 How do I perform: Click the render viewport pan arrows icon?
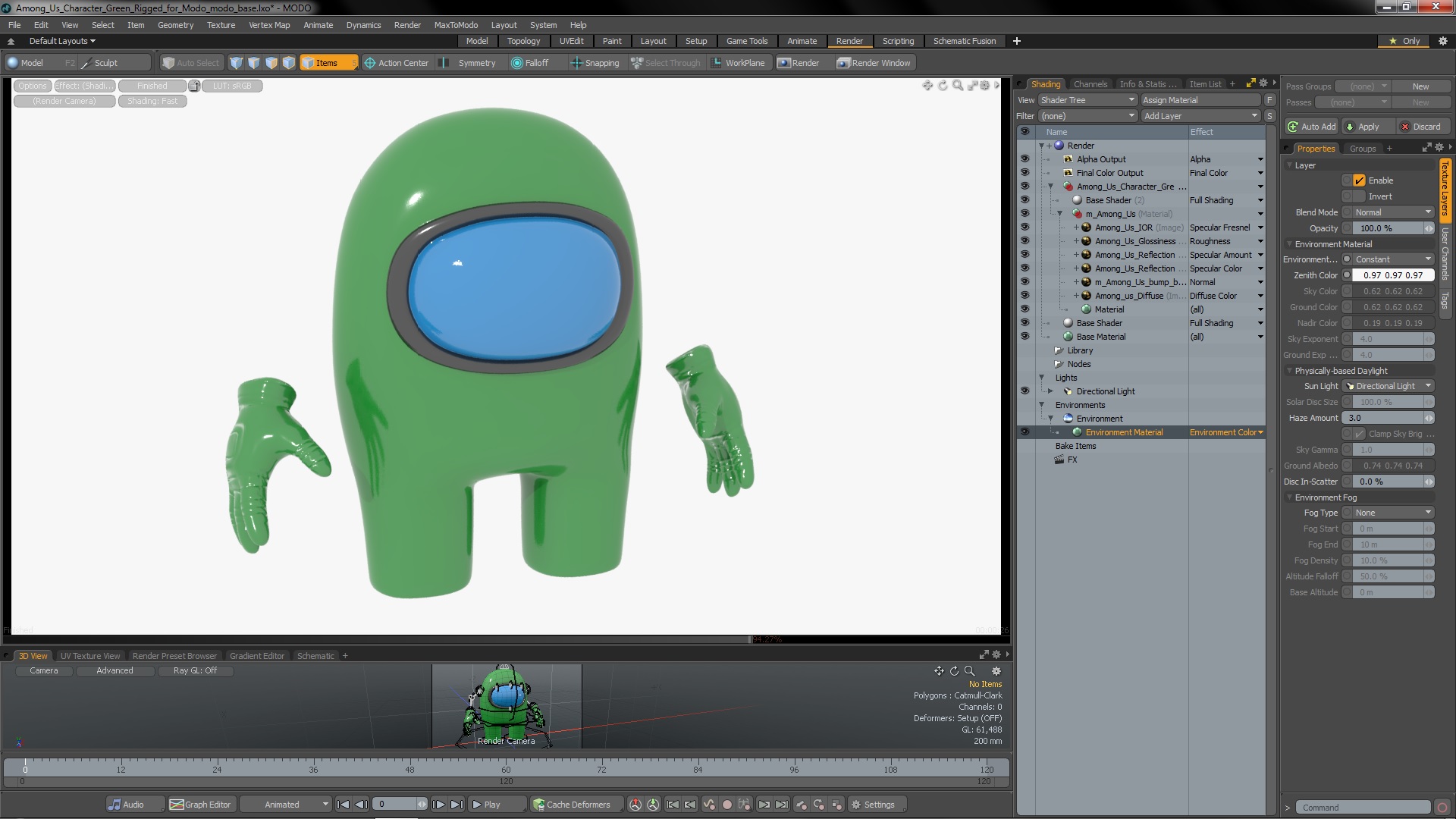pyautogui.click(x=927, y=86)
